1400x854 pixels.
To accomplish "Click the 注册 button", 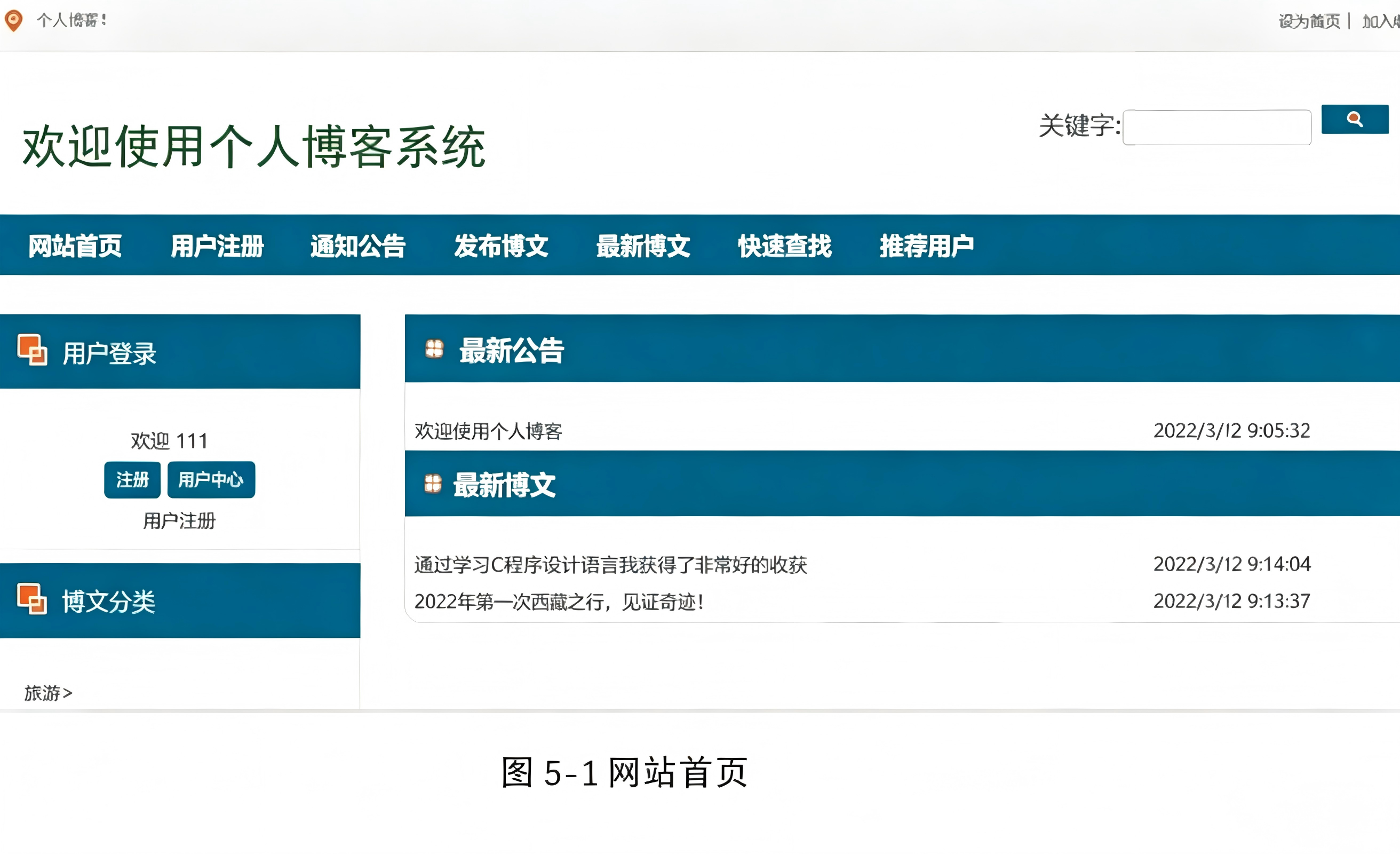I will pos(132,480).
